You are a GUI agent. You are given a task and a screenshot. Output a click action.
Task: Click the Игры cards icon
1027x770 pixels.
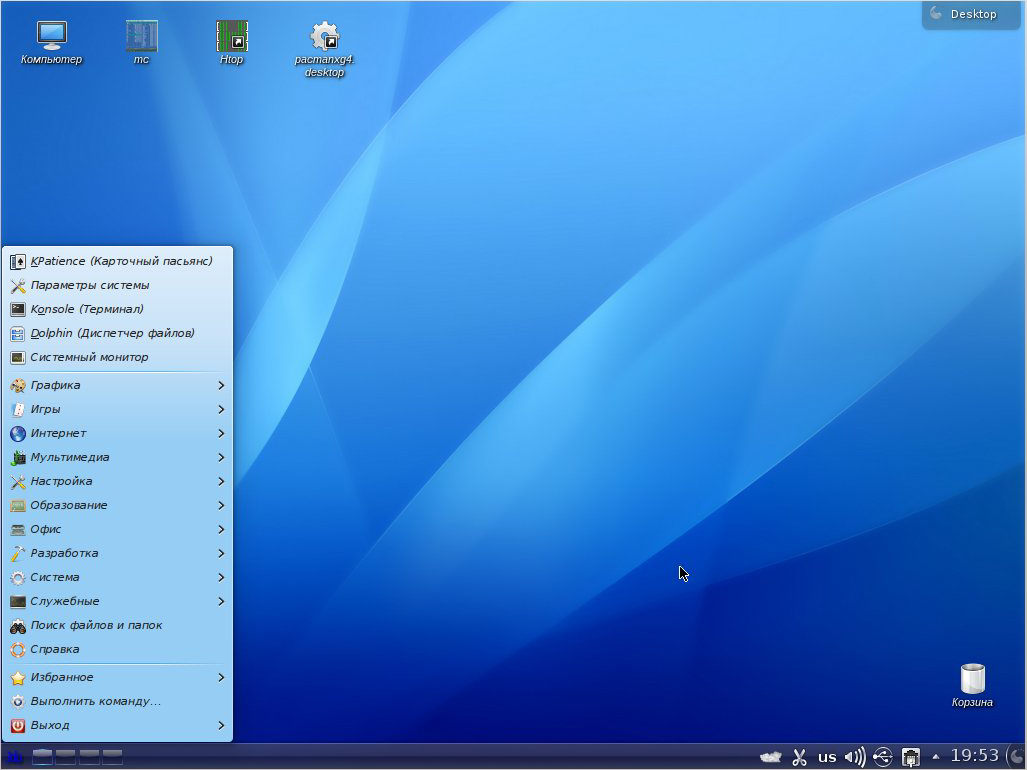(x=18, y=410)
